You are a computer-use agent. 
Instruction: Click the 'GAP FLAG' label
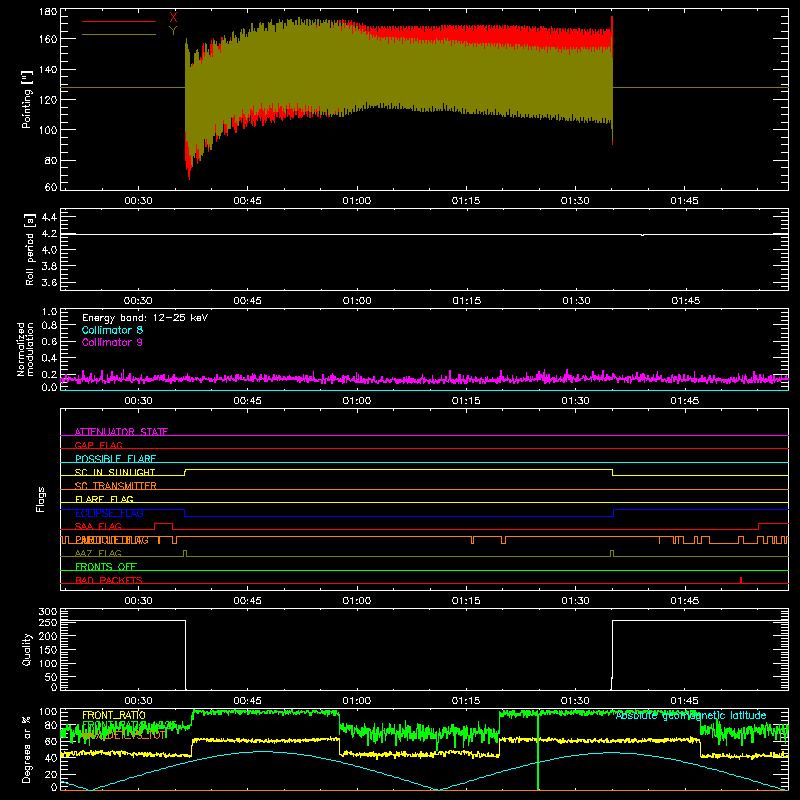click(98, 445)
